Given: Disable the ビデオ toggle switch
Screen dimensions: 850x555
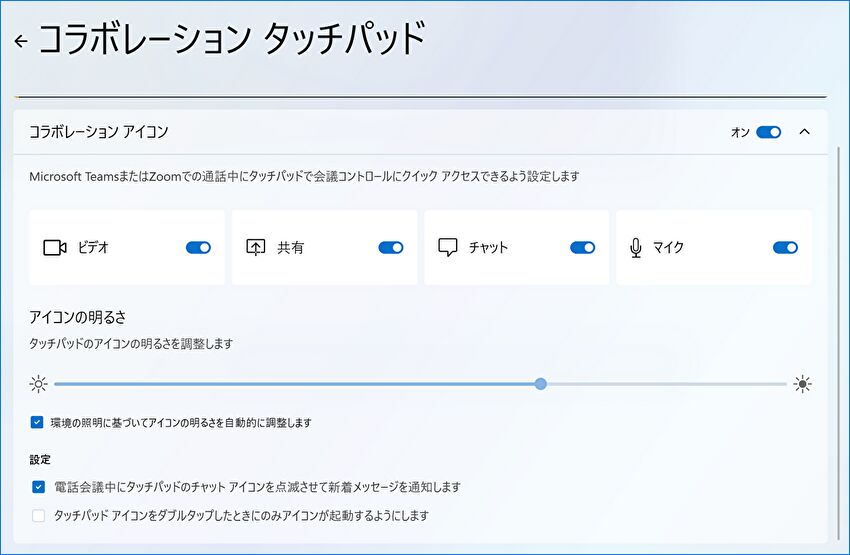Looking at the screenshot, I should [x=198, y=248].
